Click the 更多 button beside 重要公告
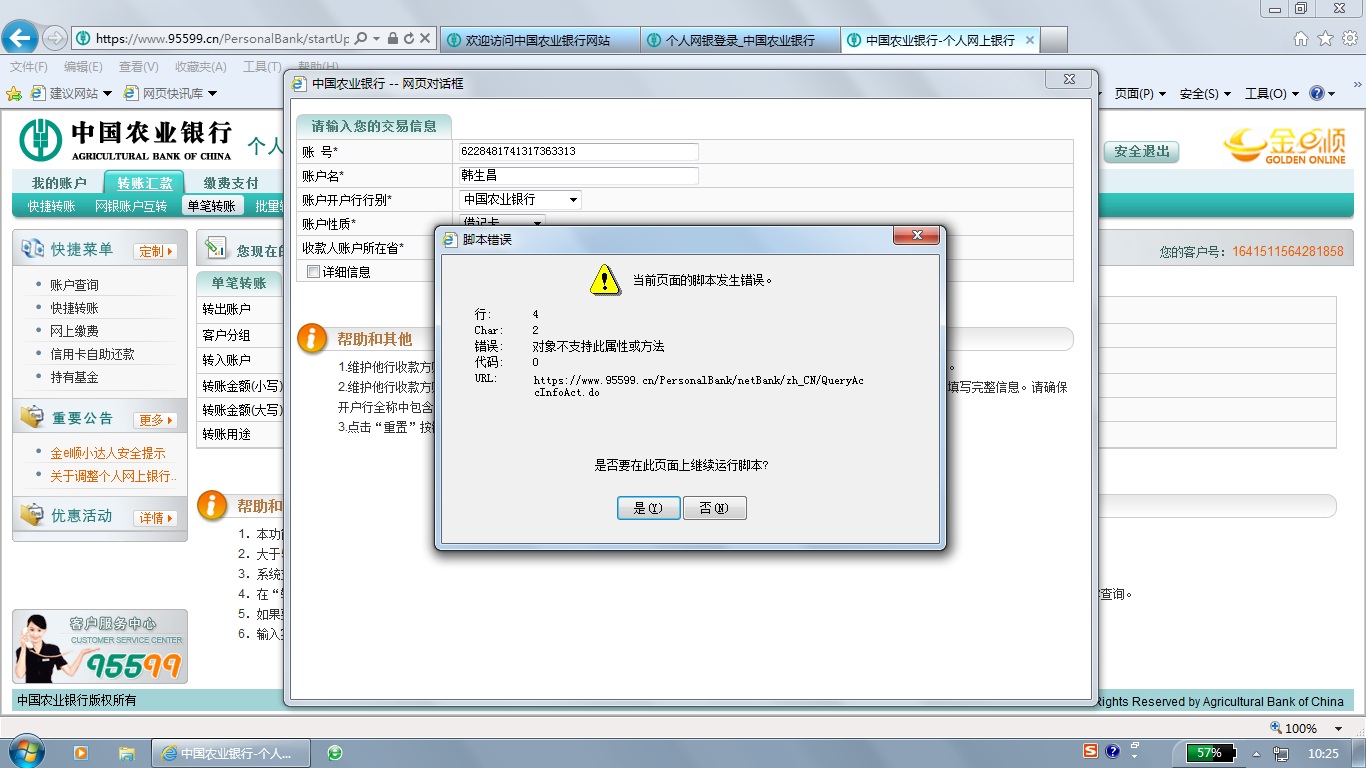Image resolution: width=1366 pixels, height=768 pixels. point(157,420)
